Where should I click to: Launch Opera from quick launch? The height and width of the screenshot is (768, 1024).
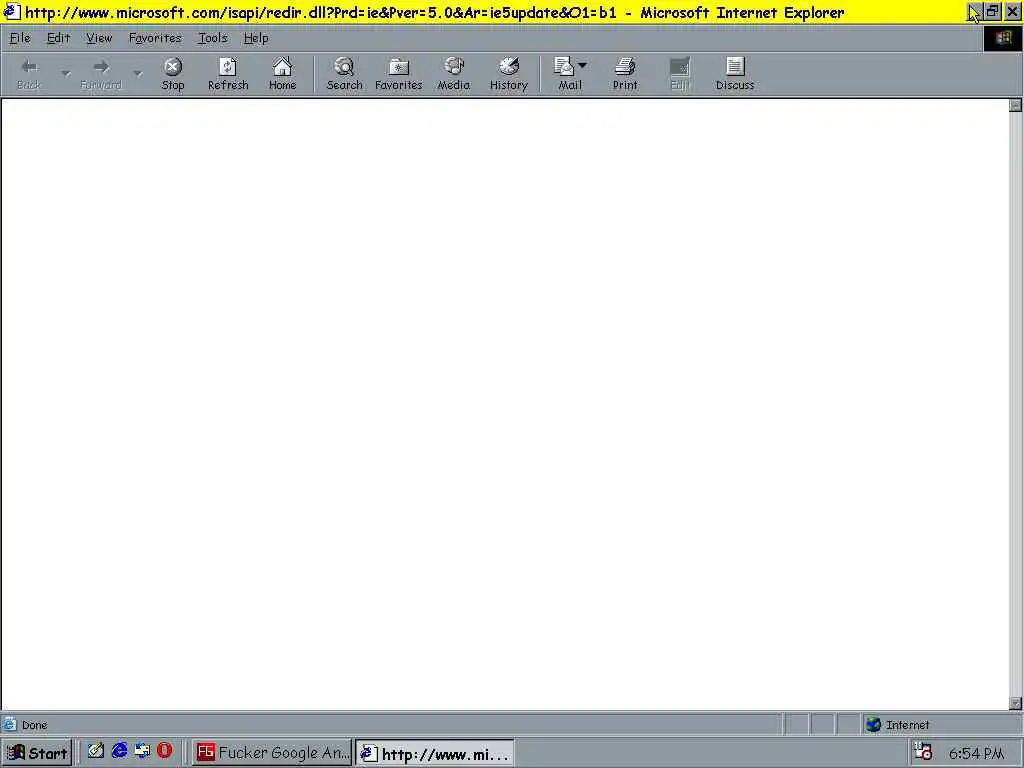point(165,751)
